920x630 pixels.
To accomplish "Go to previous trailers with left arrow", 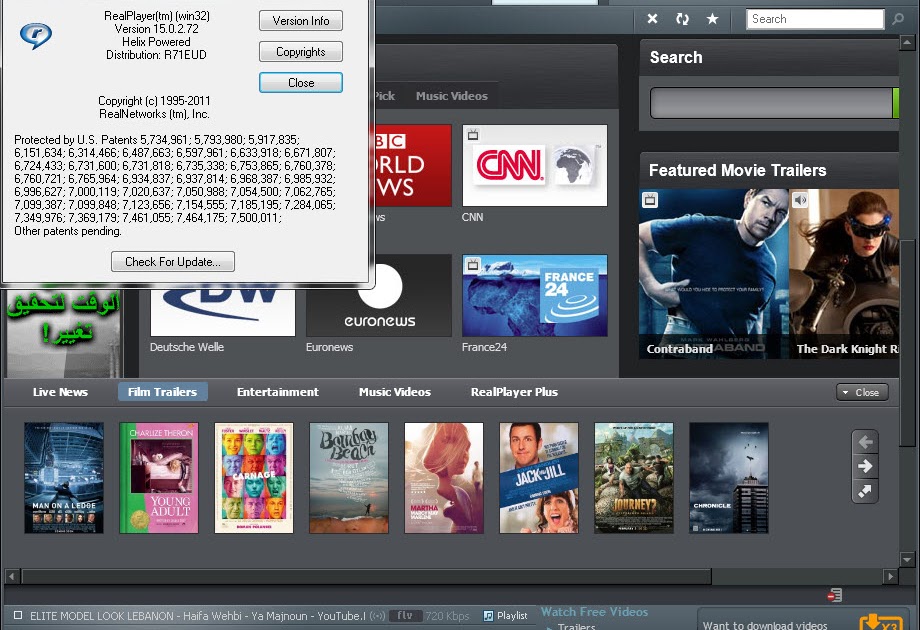I will (x=865, y=442).
